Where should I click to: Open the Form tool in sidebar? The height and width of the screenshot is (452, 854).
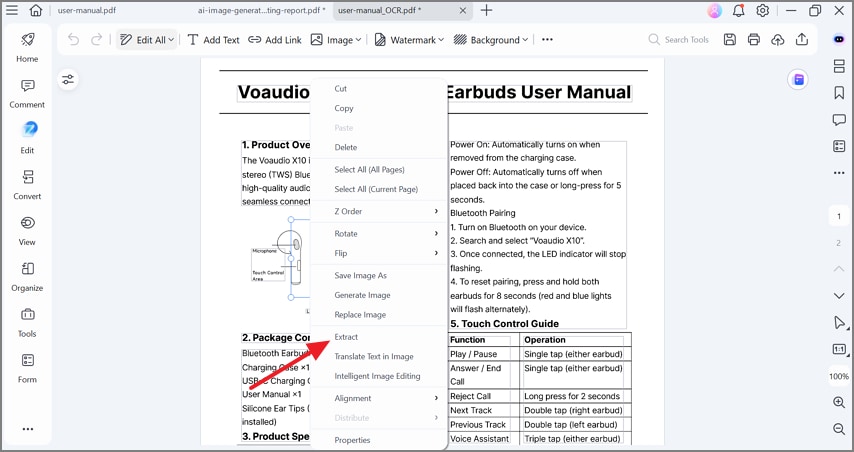pos(27,368)
